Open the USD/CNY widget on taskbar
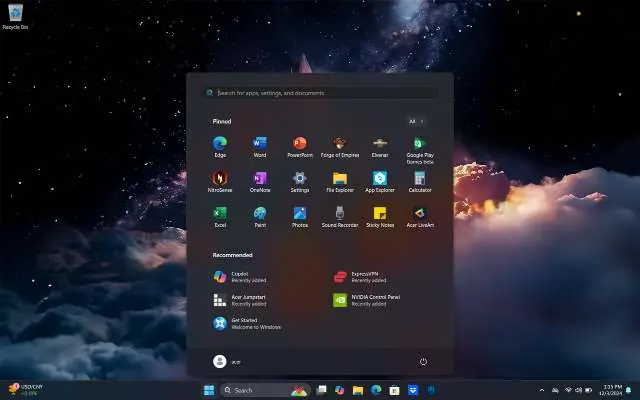Screen dimensions: 640x400 25,390
